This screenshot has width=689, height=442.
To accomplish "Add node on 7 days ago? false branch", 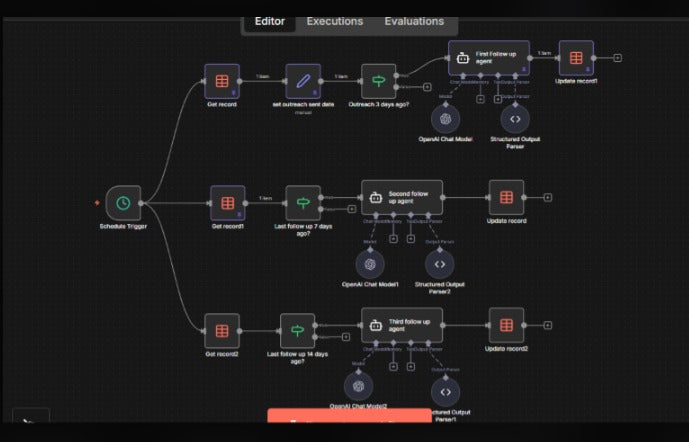I will 352,209.
